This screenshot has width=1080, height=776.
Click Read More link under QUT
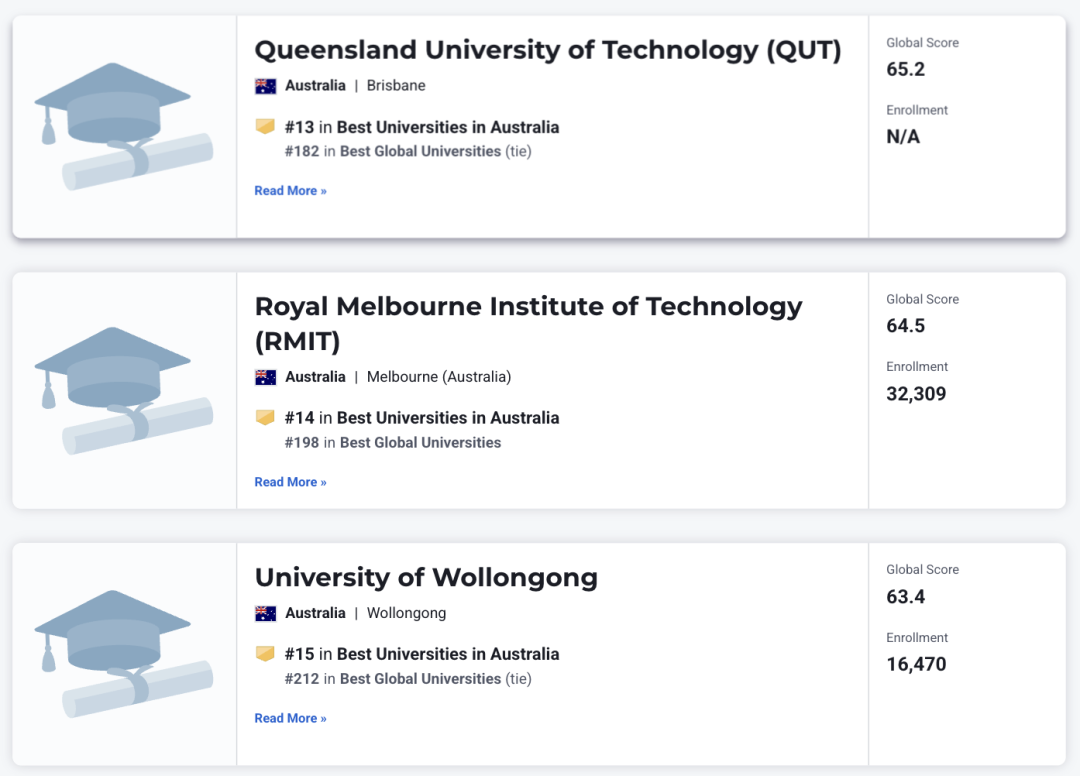(291, 191)
